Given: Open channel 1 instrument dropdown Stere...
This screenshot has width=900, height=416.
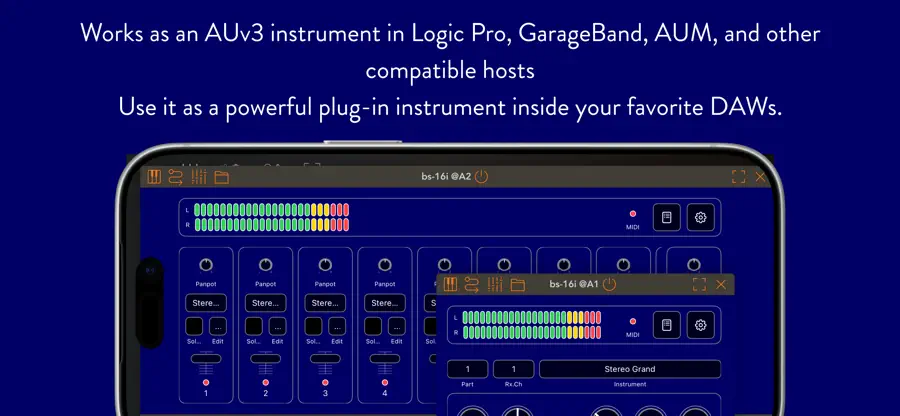Looking at the screenshot, I should pos(206,303).
